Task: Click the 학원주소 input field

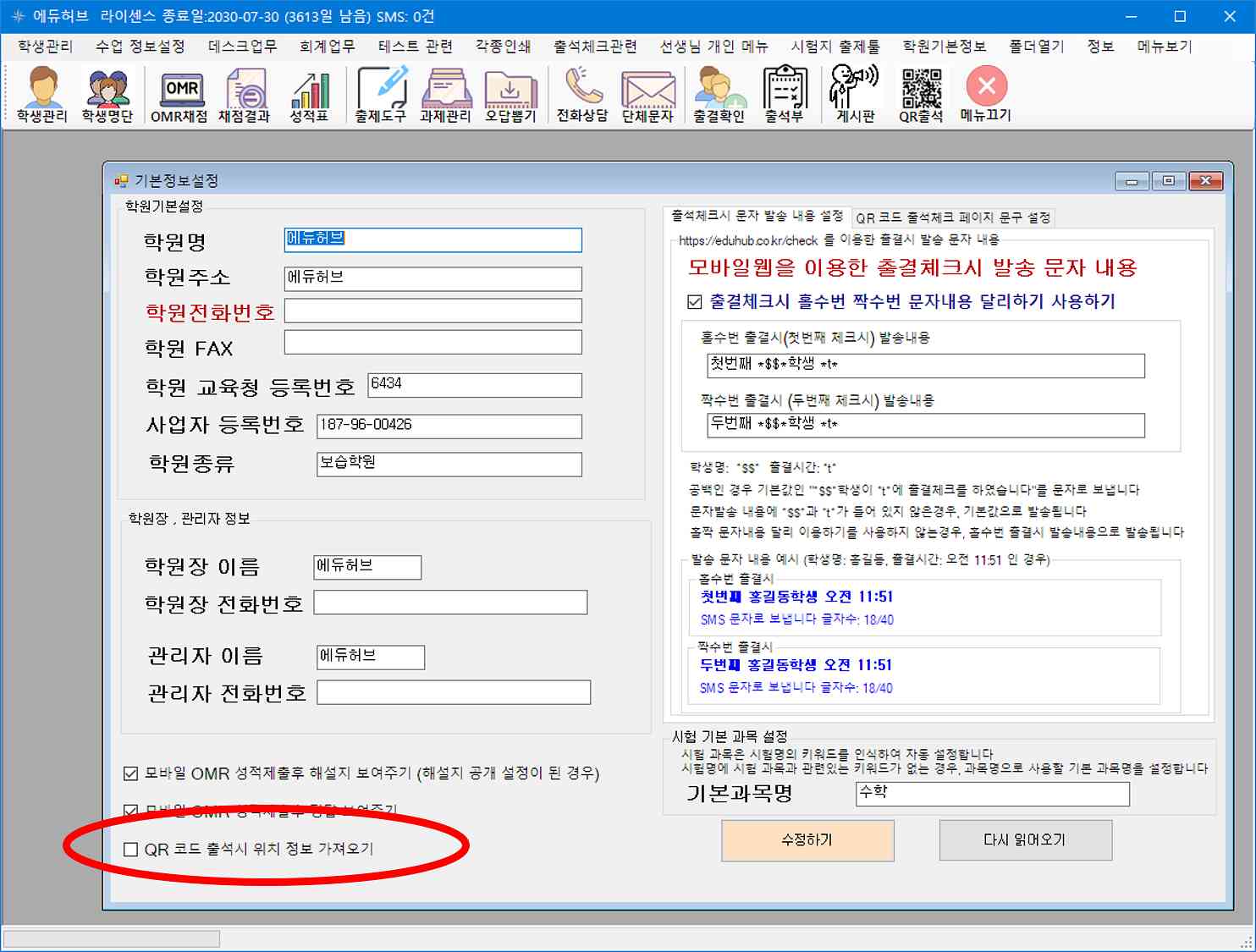Action: click(433, 278)
